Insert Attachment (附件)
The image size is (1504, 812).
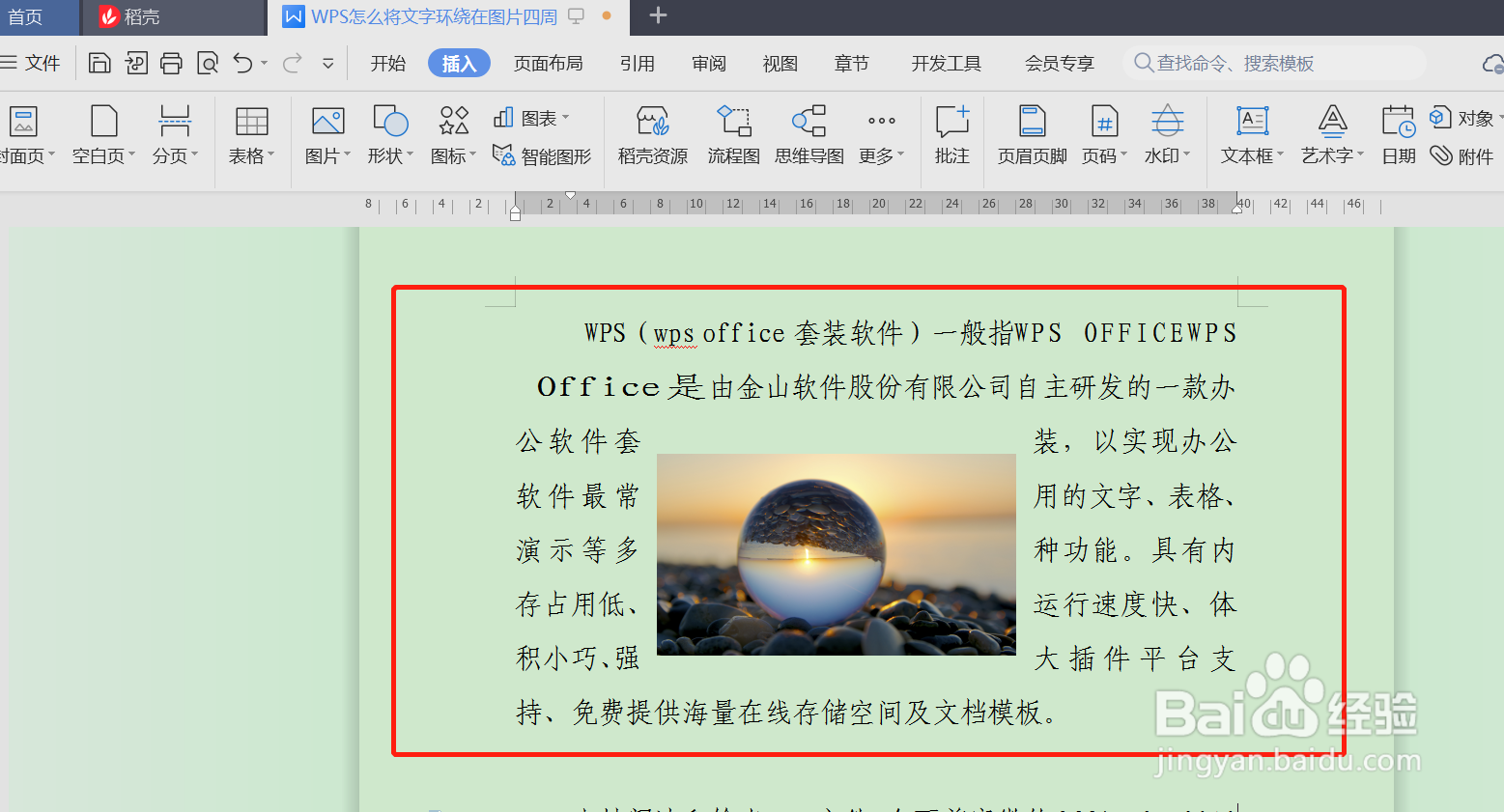click(x=1461, y=155)
